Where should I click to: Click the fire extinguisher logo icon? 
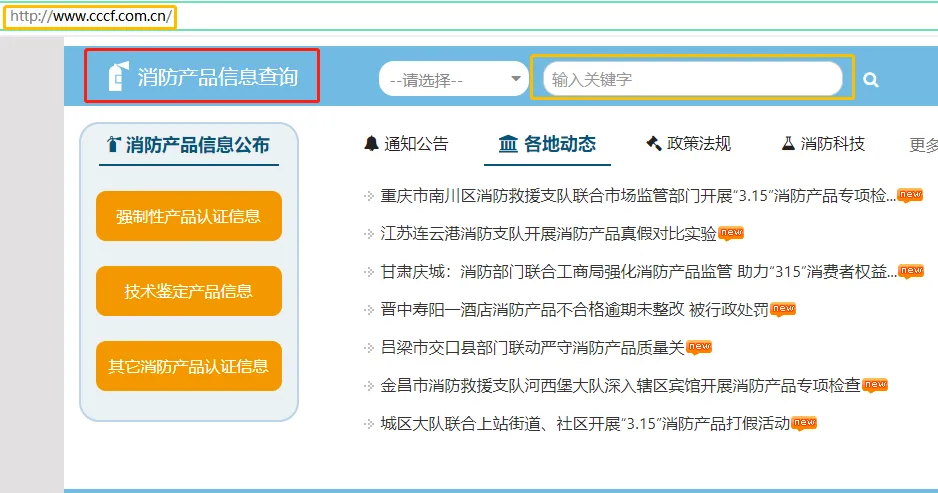coord(118,76)
